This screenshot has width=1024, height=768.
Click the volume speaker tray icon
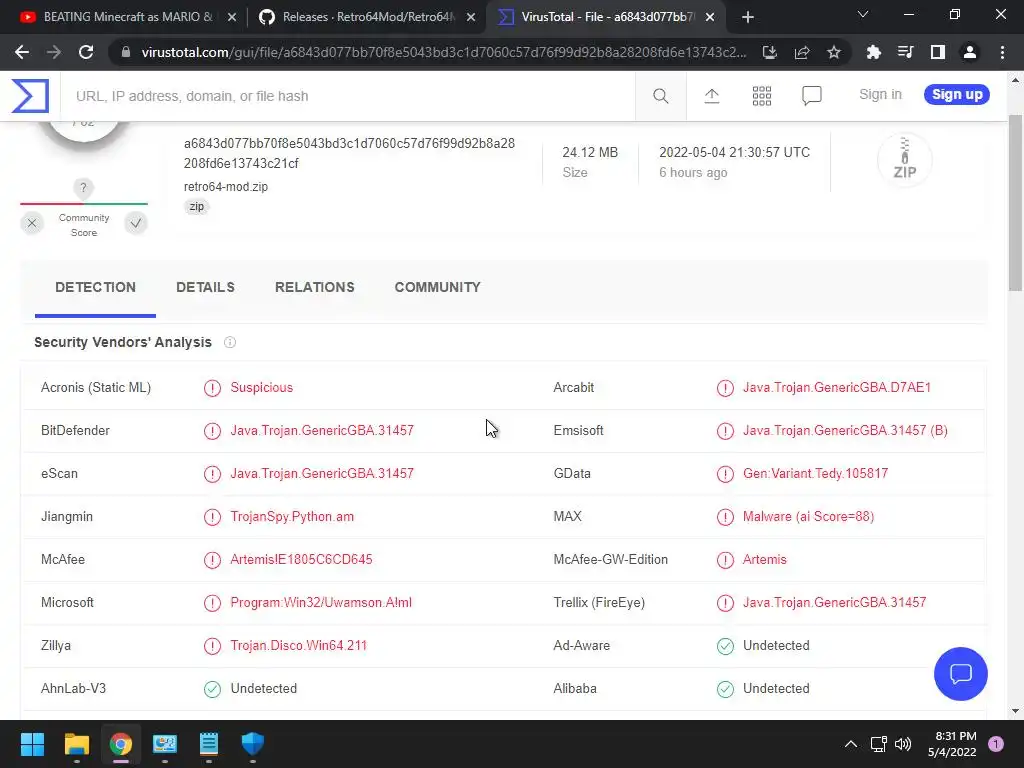[x=903, y=744]
